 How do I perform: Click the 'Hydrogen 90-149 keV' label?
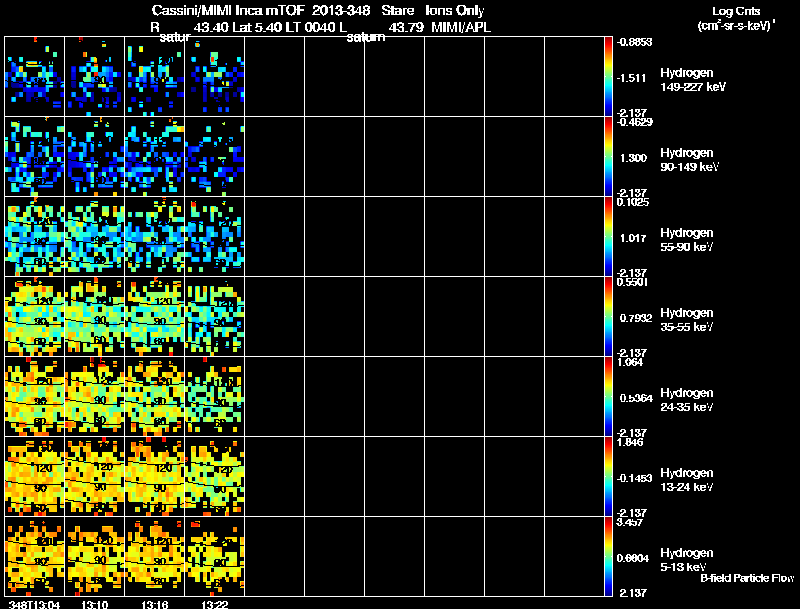(690, 160)
